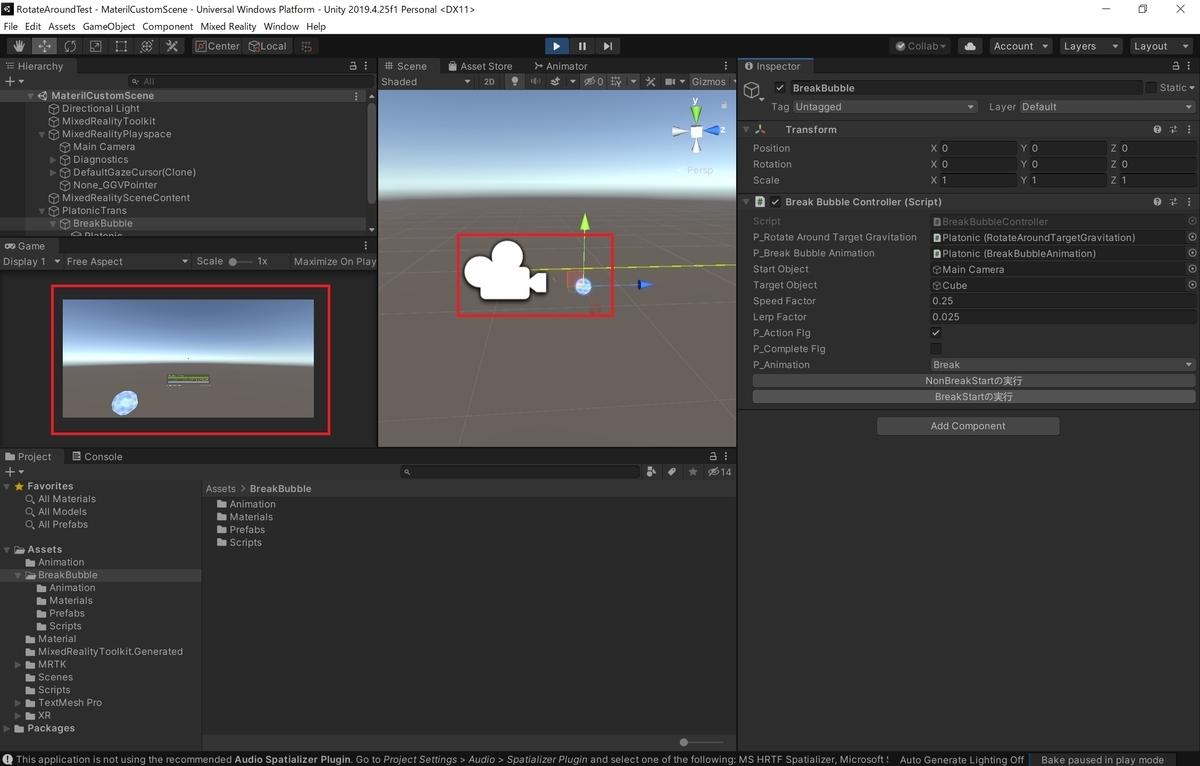Toggle Center pivot mode button

218,46
